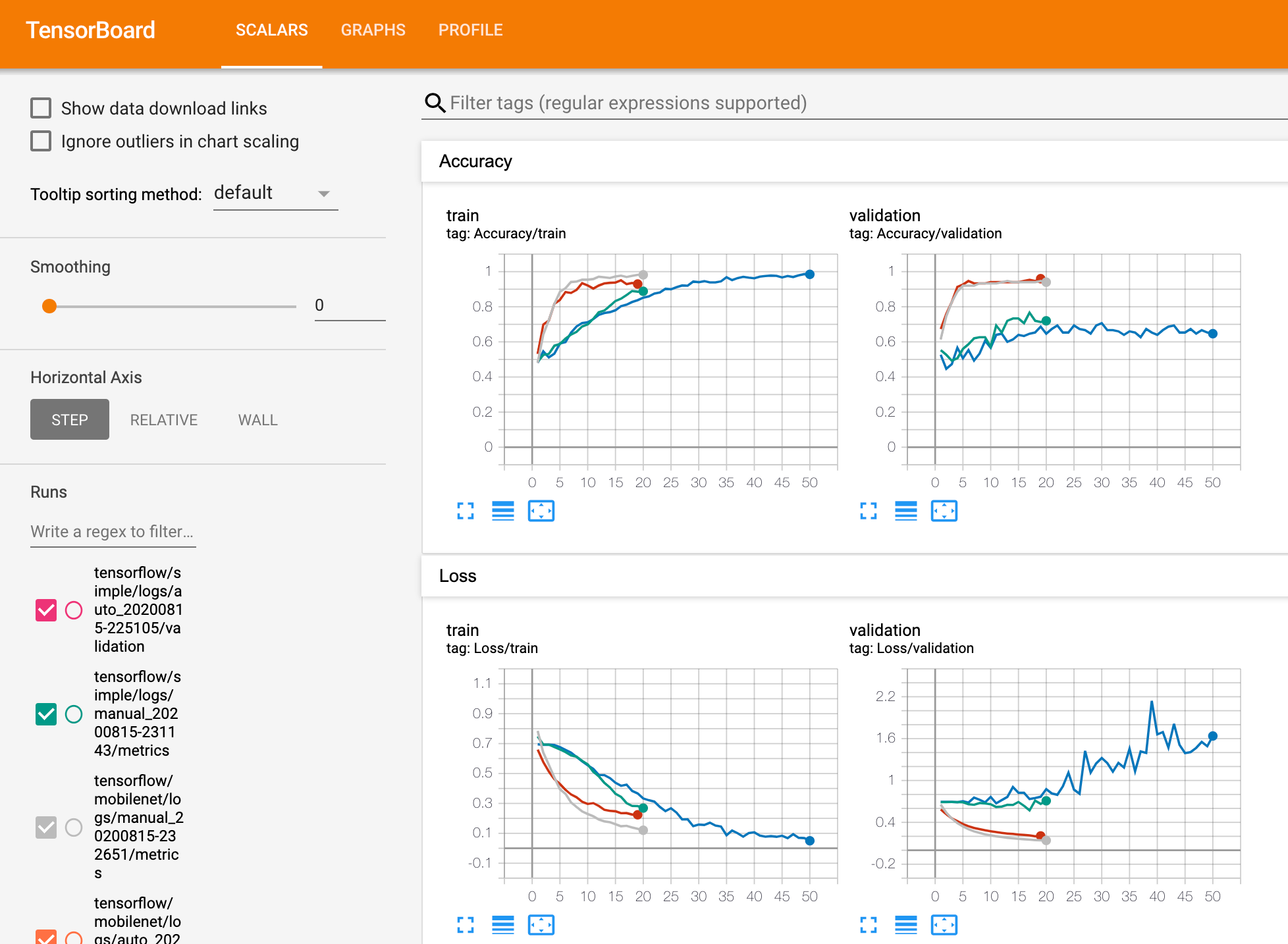Toggle y-axis log scale on Accuracy train chart
Viewport: 1288px width, 944px height.
point(503,511)
